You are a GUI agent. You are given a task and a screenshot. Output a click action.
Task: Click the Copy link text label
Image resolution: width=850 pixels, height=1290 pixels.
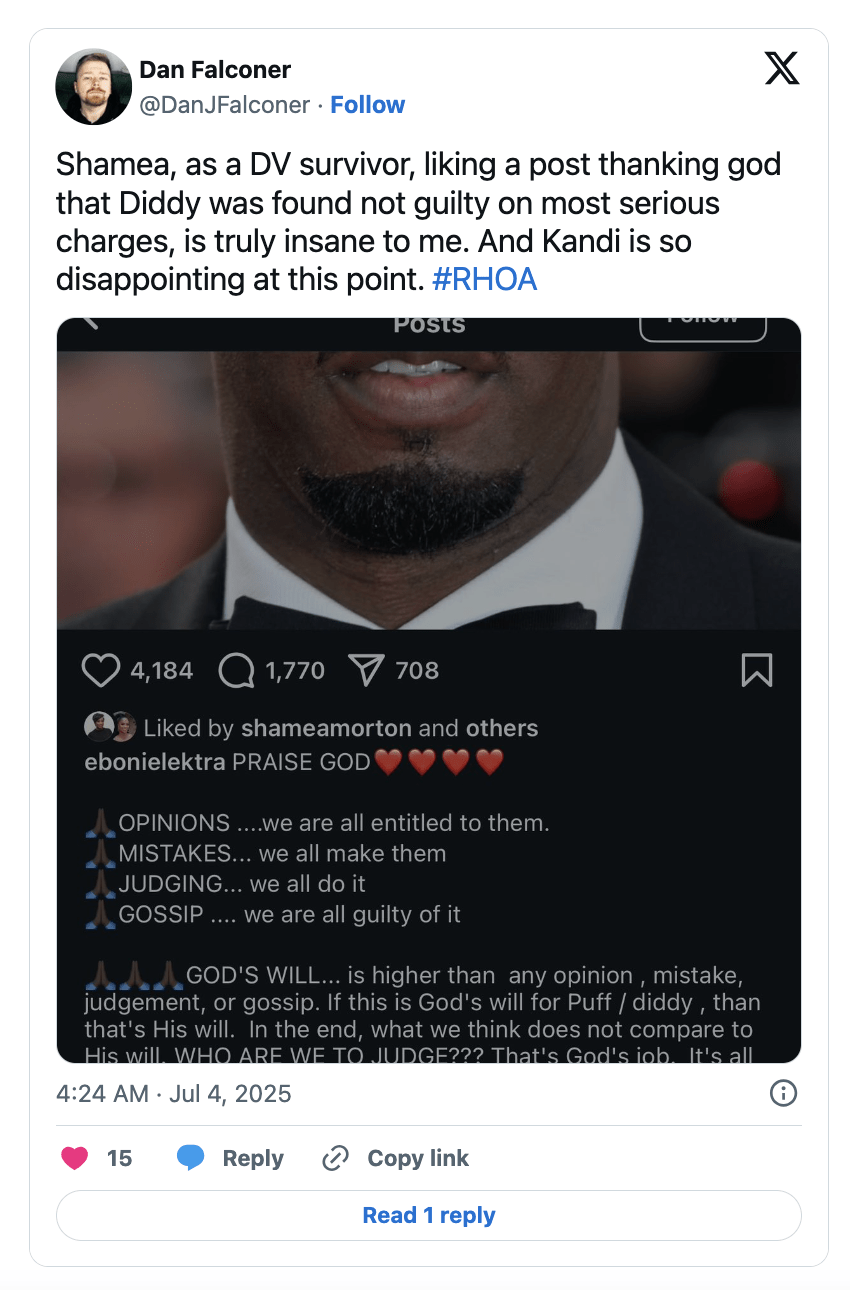[418, 1158]
